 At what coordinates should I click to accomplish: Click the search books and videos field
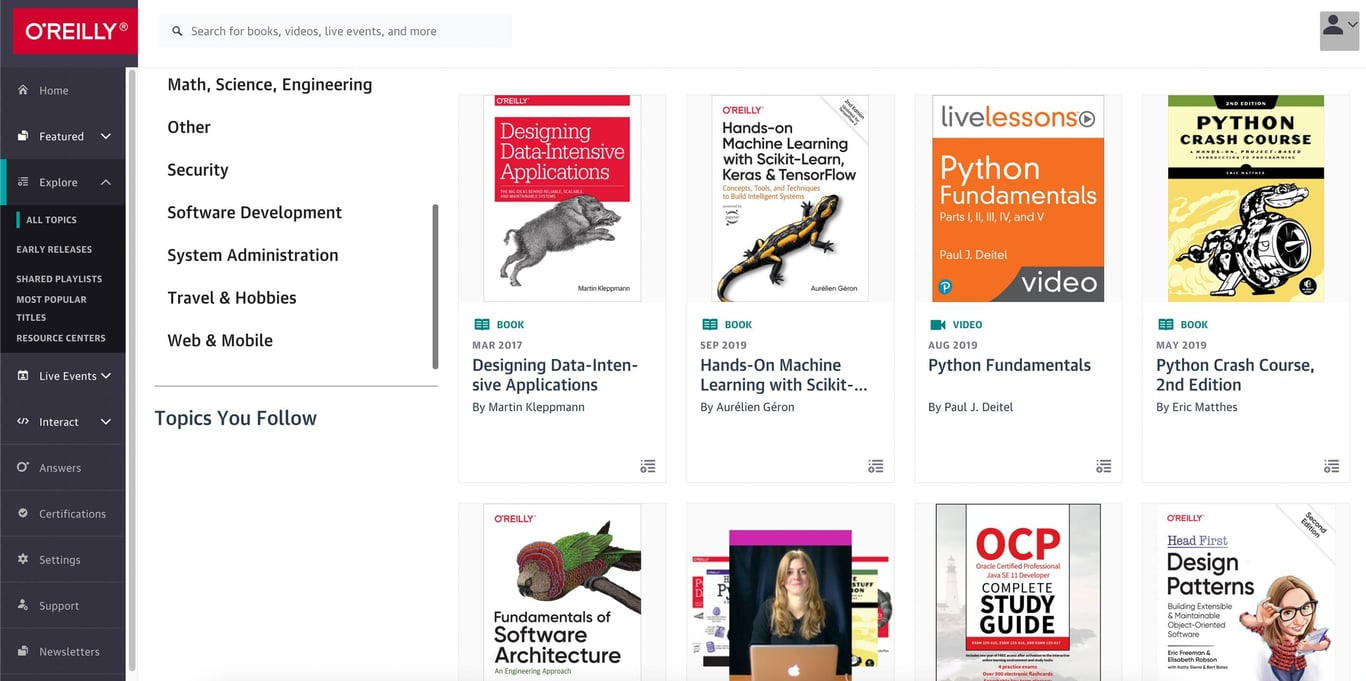(335, 31)
